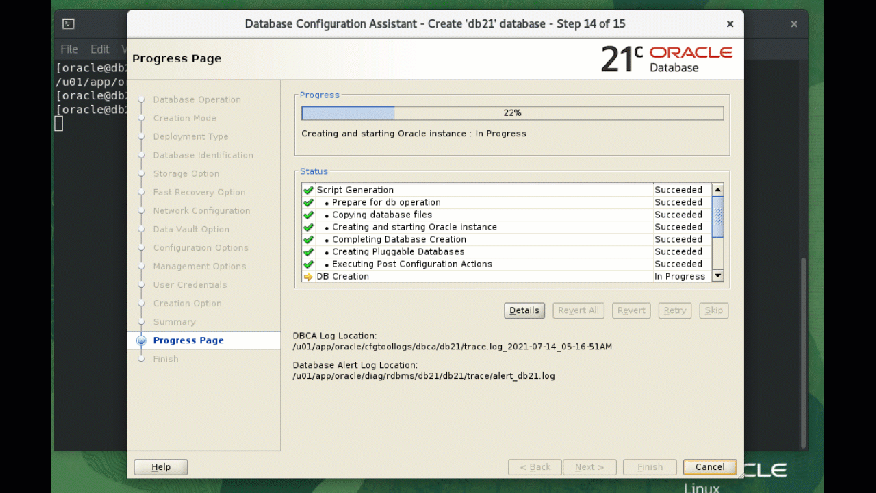
Task: Click the DBCA trace log path
Action: coord(452,347)
